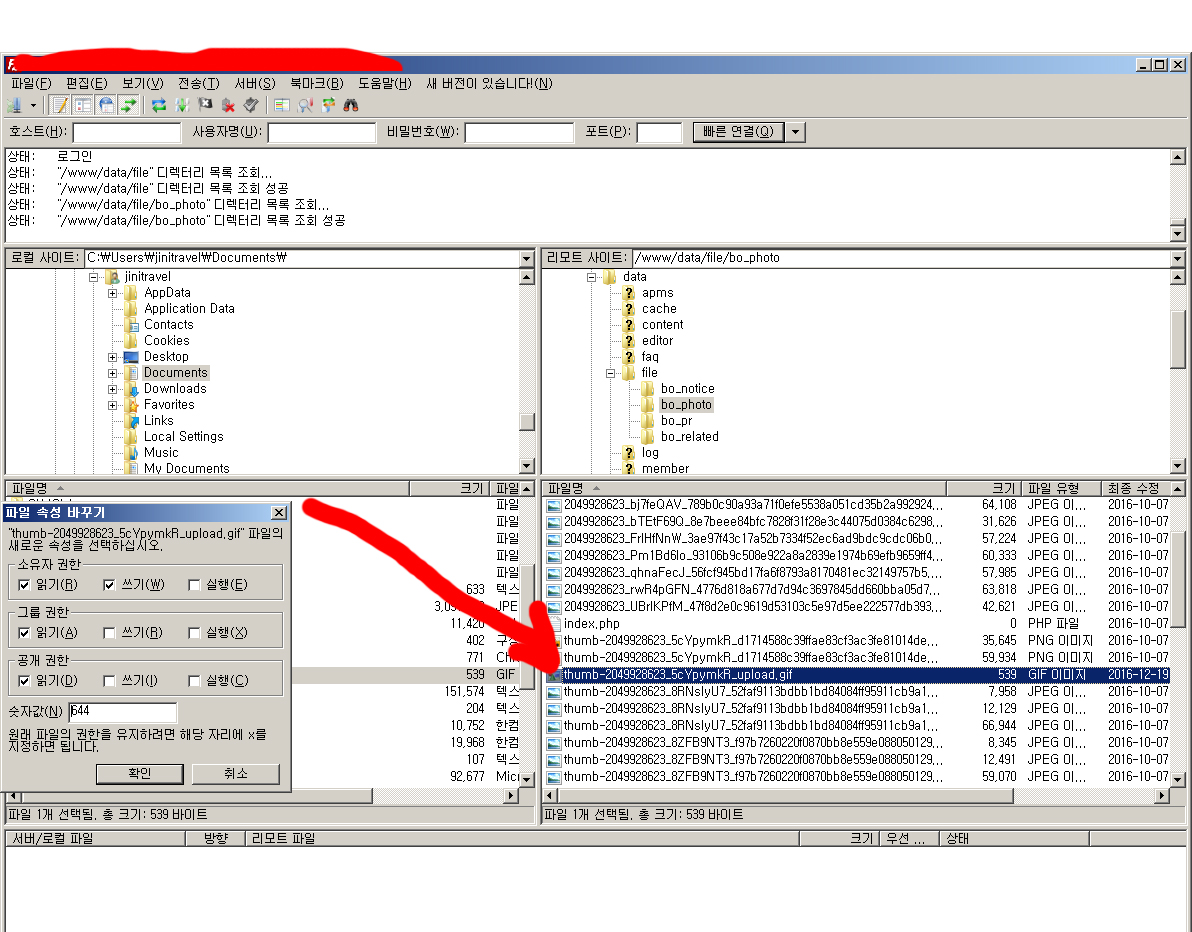Collapse the jinitravel tree node
The height and width of the screenshot is (932, 1192).
click(x=93, y=277)
